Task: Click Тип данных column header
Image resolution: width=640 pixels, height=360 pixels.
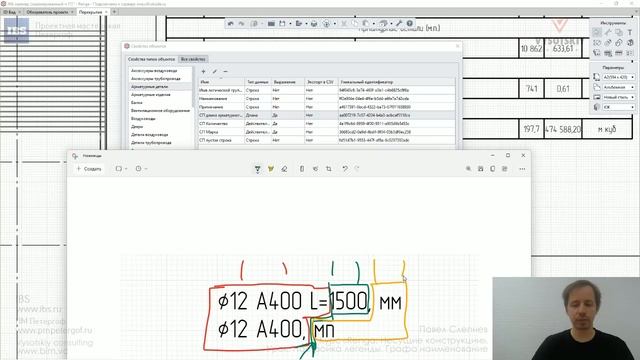Action: (258, 82)
